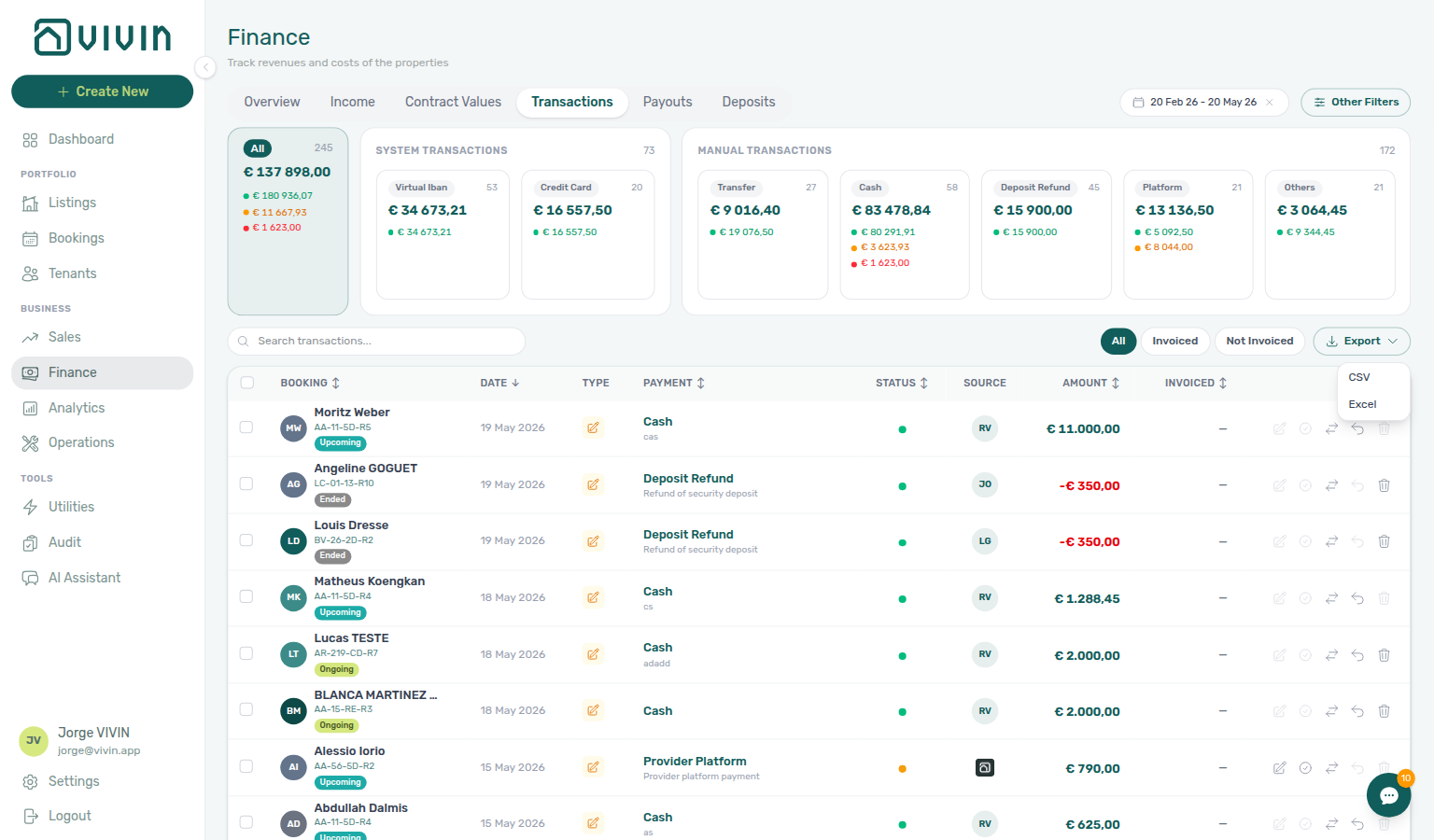Click the transfer arrows icon for Matheus Koengkan

tap(1331, 598)
